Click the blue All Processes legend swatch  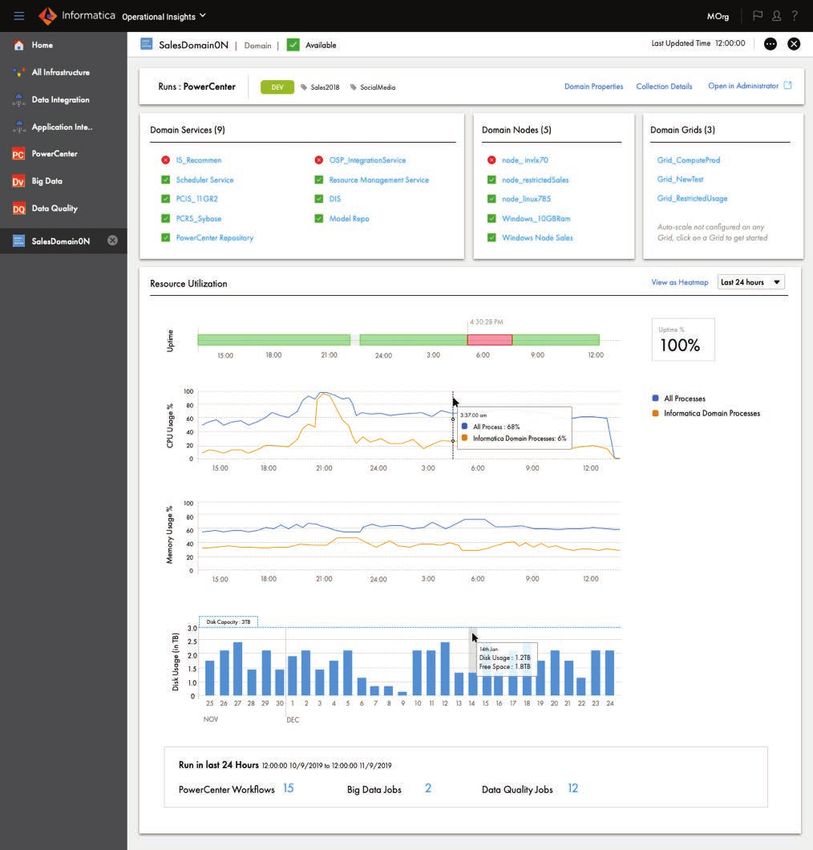click(655, 398)
